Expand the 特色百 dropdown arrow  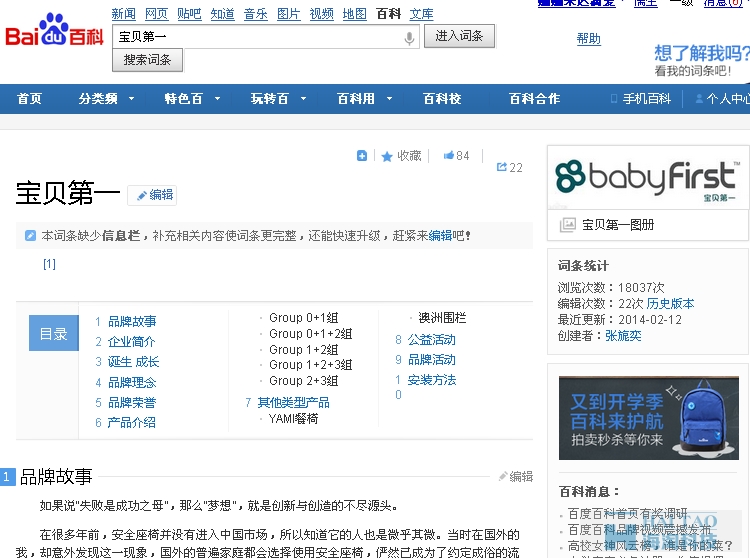(217, 99)
